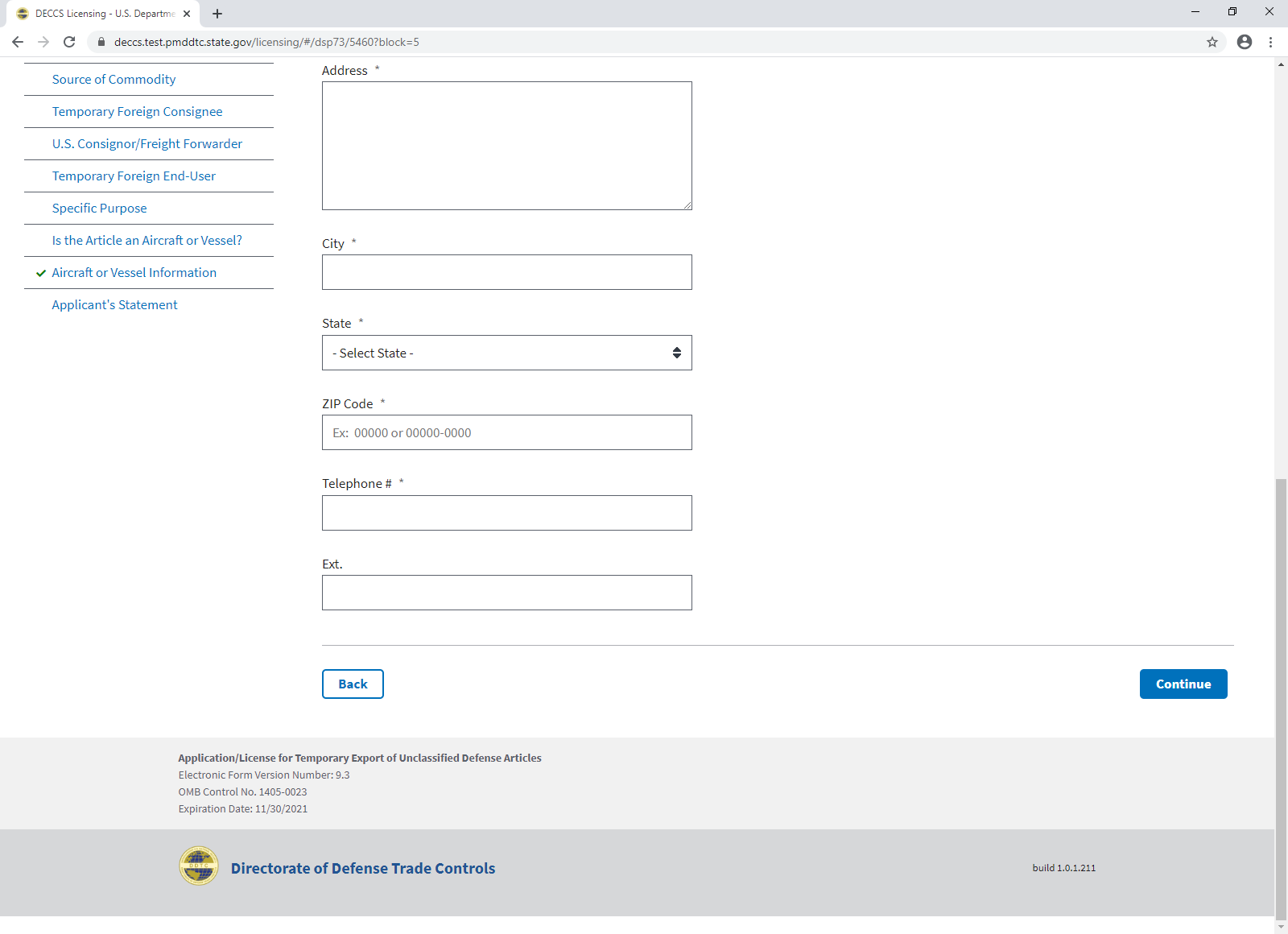Image resolution: width=1288 pixels, height=934 pixels.
Task: Click the Back button
Action: [x=353, y=684]
